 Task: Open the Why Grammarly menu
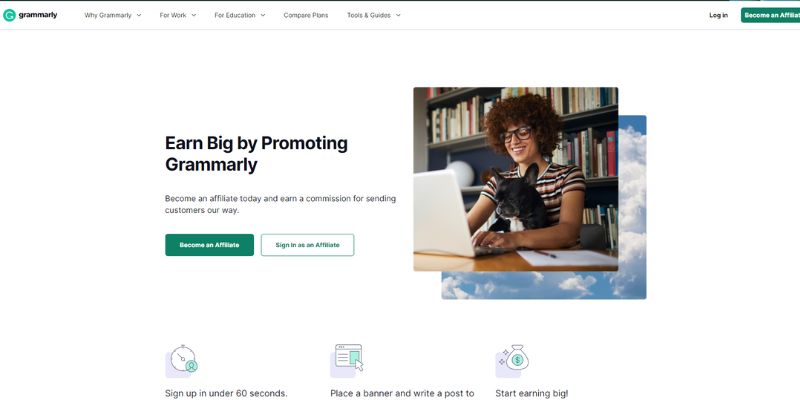click(x=108, y=15)
